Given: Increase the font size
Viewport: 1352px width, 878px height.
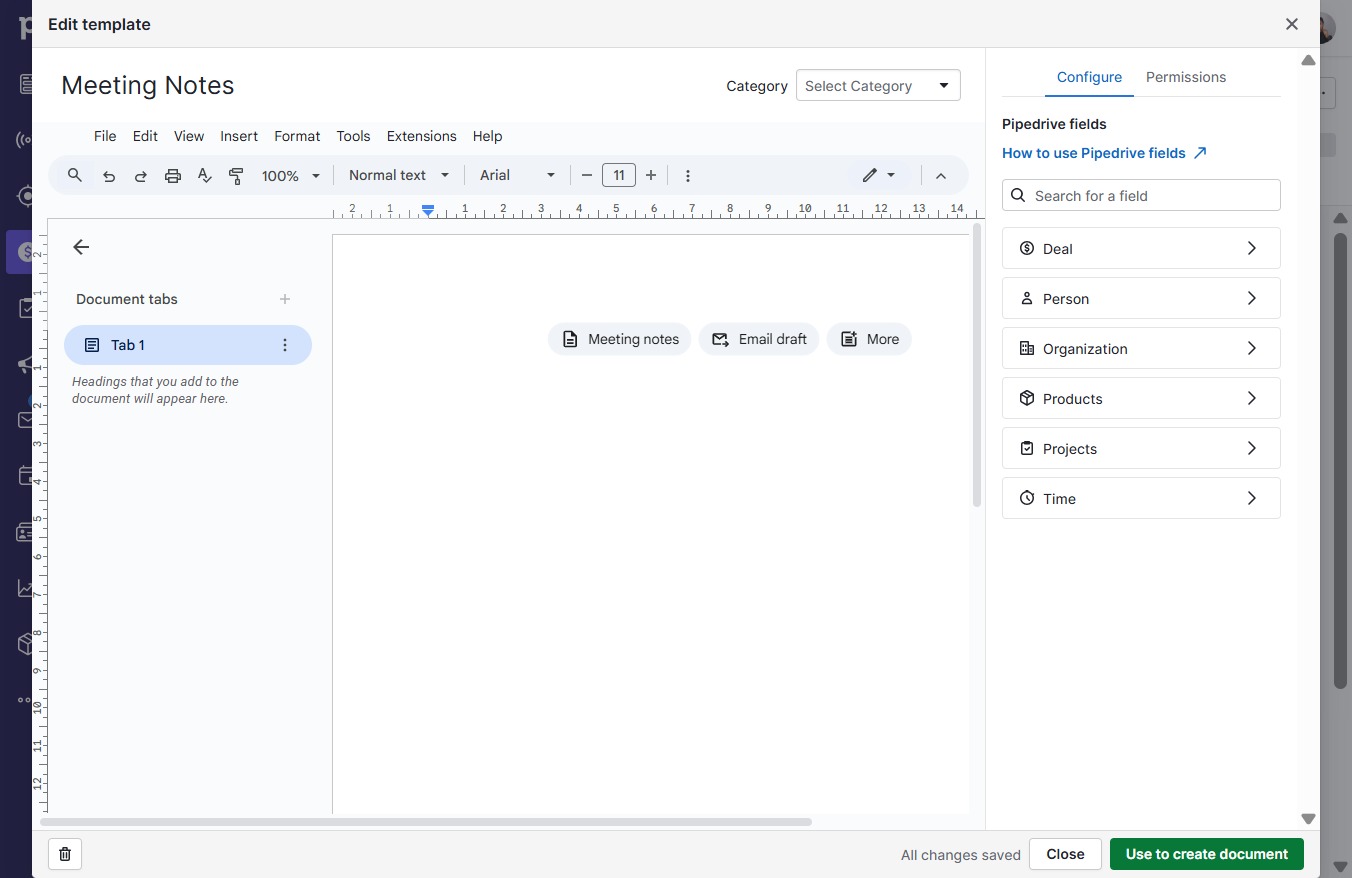Looking at the screenshot, I should [651, 175].
